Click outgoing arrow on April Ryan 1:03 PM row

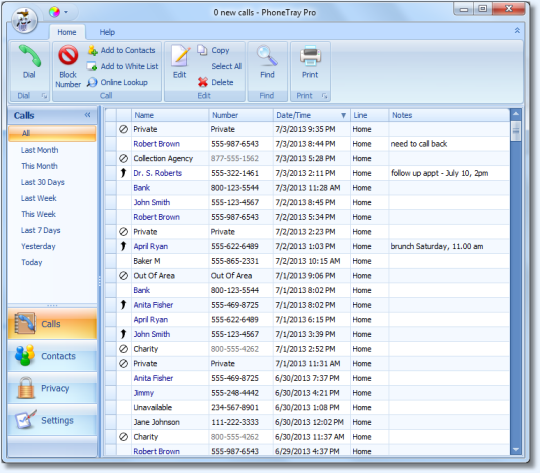tap(123, 246)
